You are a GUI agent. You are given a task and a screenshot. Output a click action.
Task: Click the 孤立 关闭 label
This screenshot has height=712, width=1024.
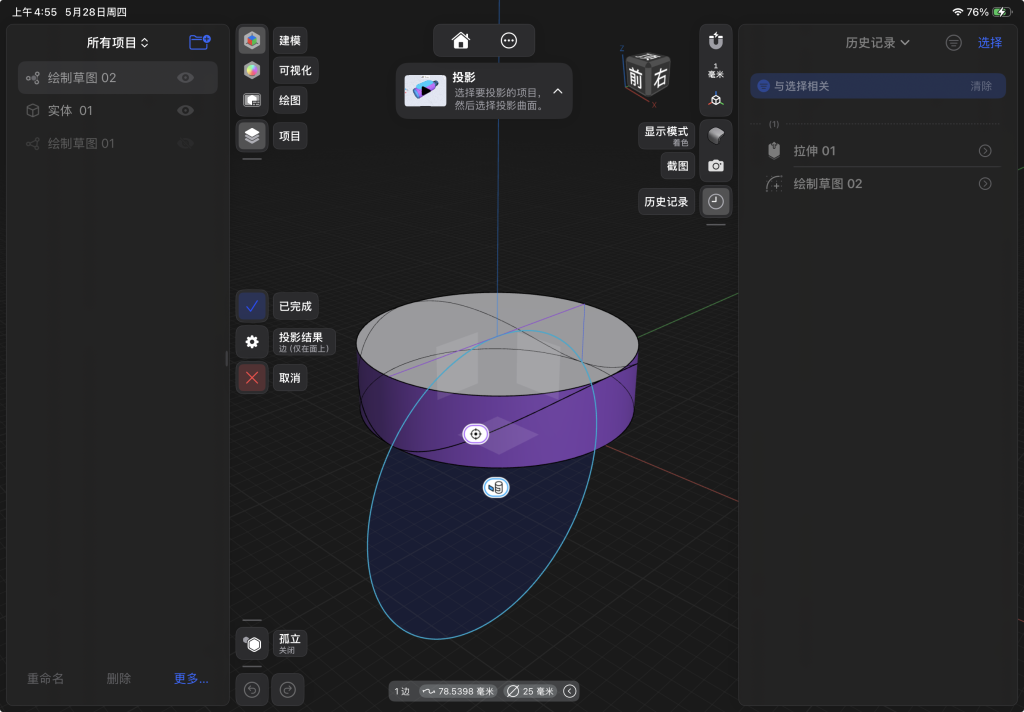pyautogui.click(x=290, y=643)
